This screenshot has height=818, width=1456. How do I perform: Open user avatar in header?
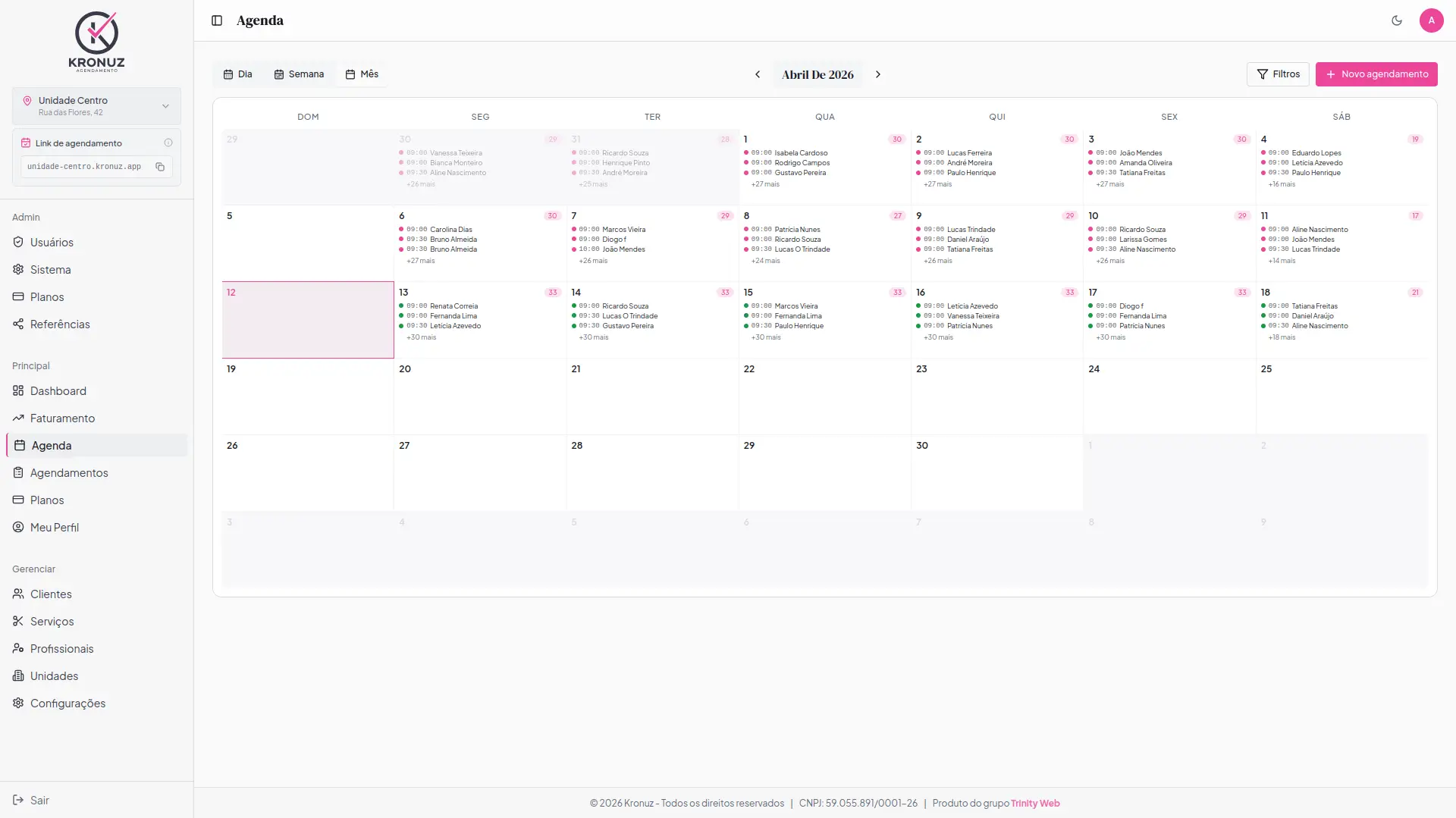(1431, 20)
